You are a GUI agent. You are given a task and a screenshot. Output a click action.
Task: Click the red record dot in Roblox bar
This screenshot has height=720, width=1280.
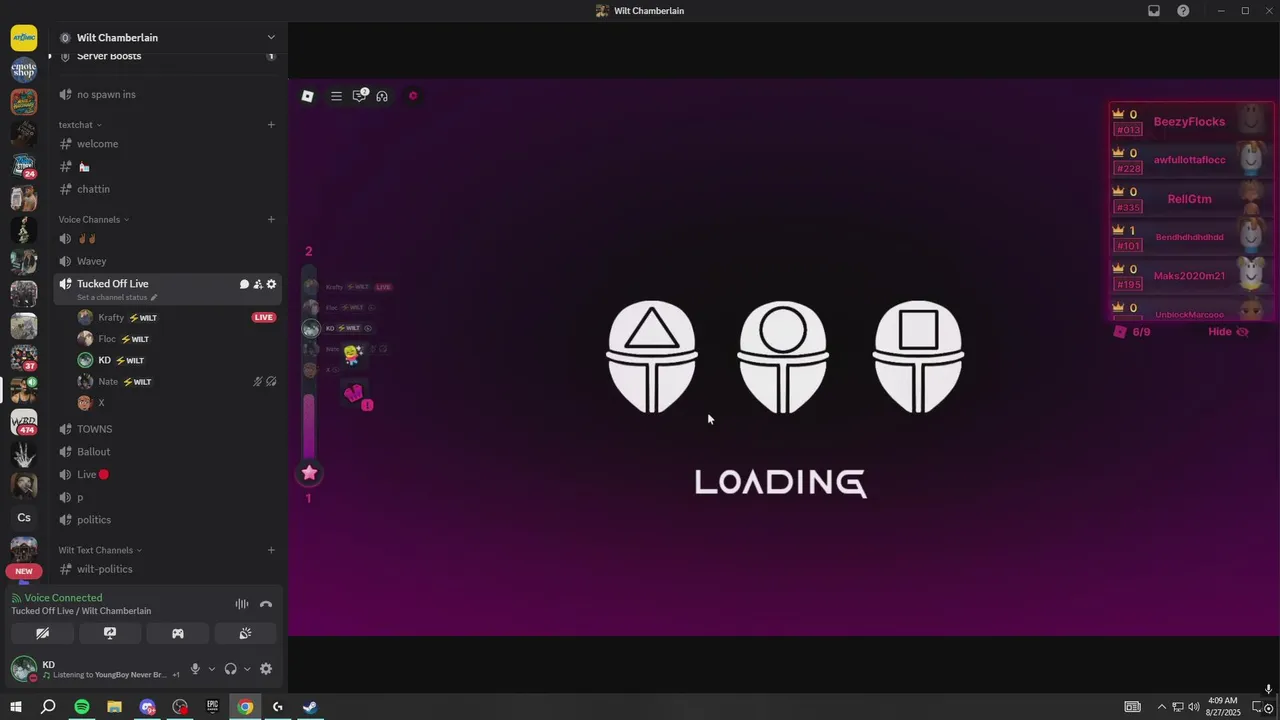[413, 96]
